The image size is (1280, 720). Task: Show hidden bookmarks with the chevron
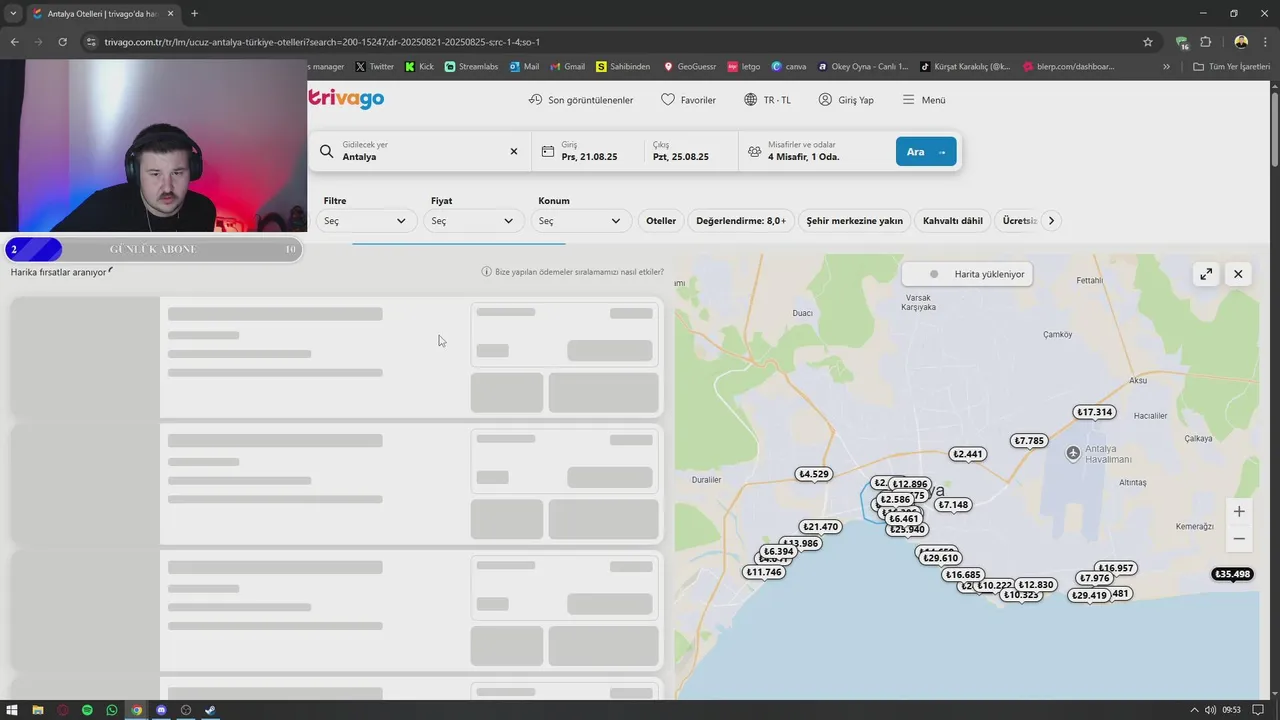1166,67
